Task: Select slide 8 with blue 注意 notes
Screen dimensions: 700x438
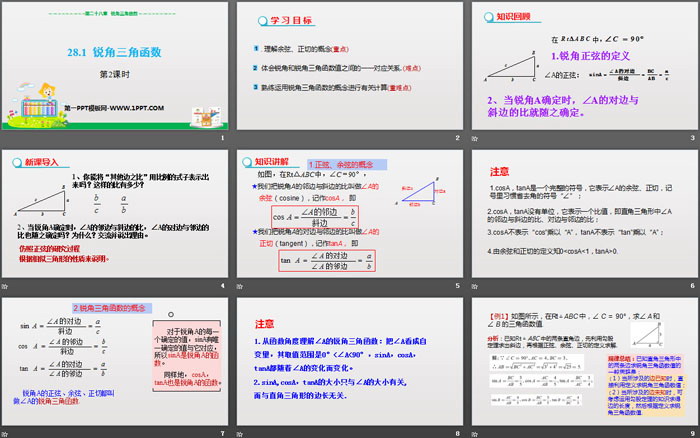Action: (x=350, y=362)
